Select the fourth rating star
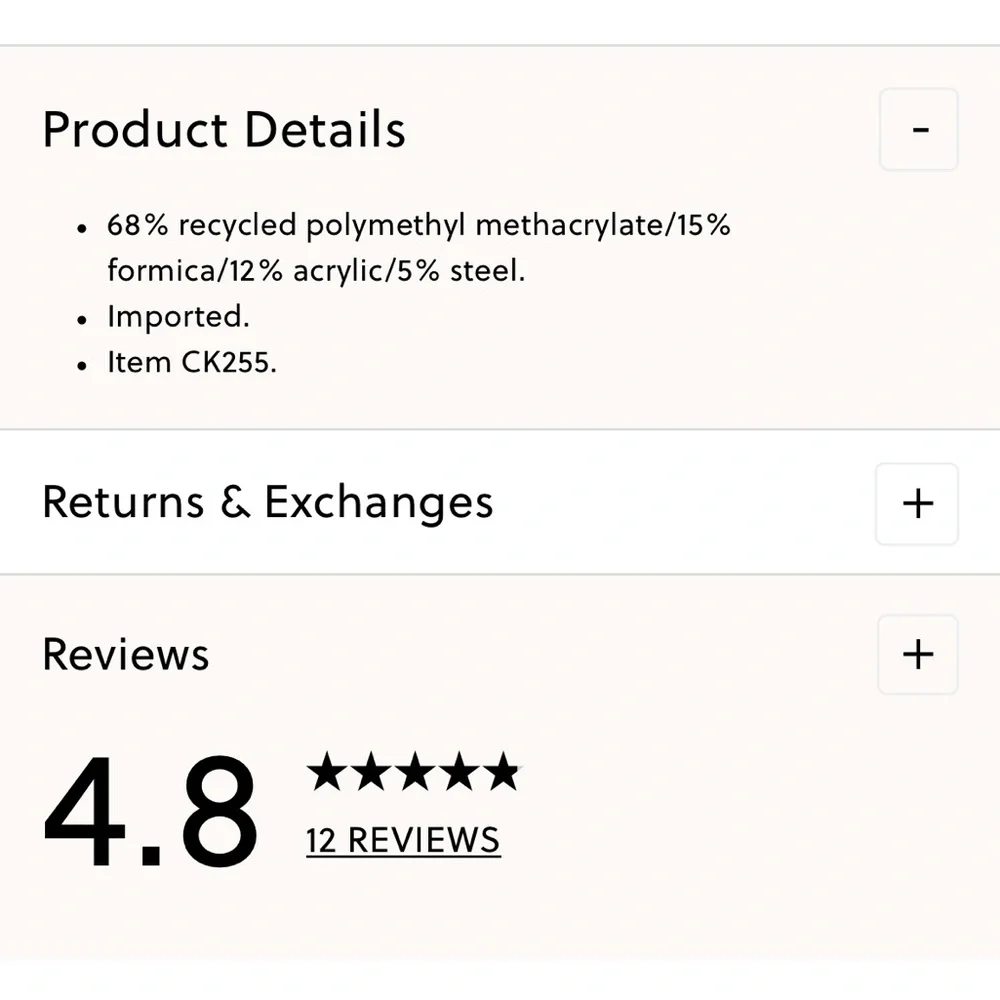 click(459, 771)
